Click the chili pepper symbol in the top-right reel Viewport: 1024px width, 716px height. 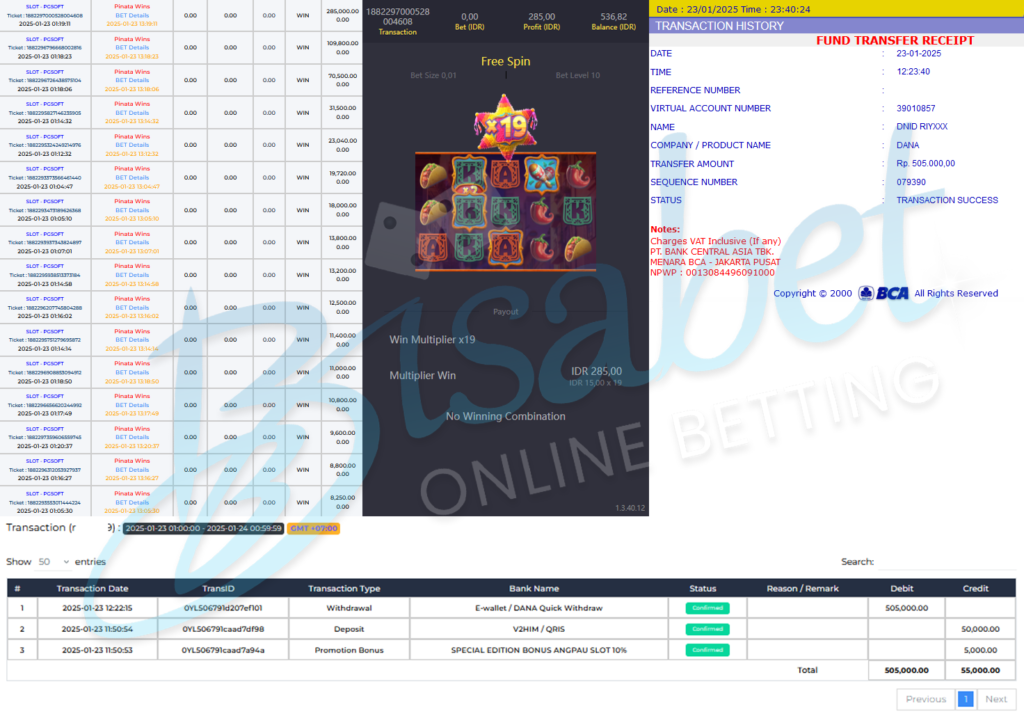[x=577, y=174]
